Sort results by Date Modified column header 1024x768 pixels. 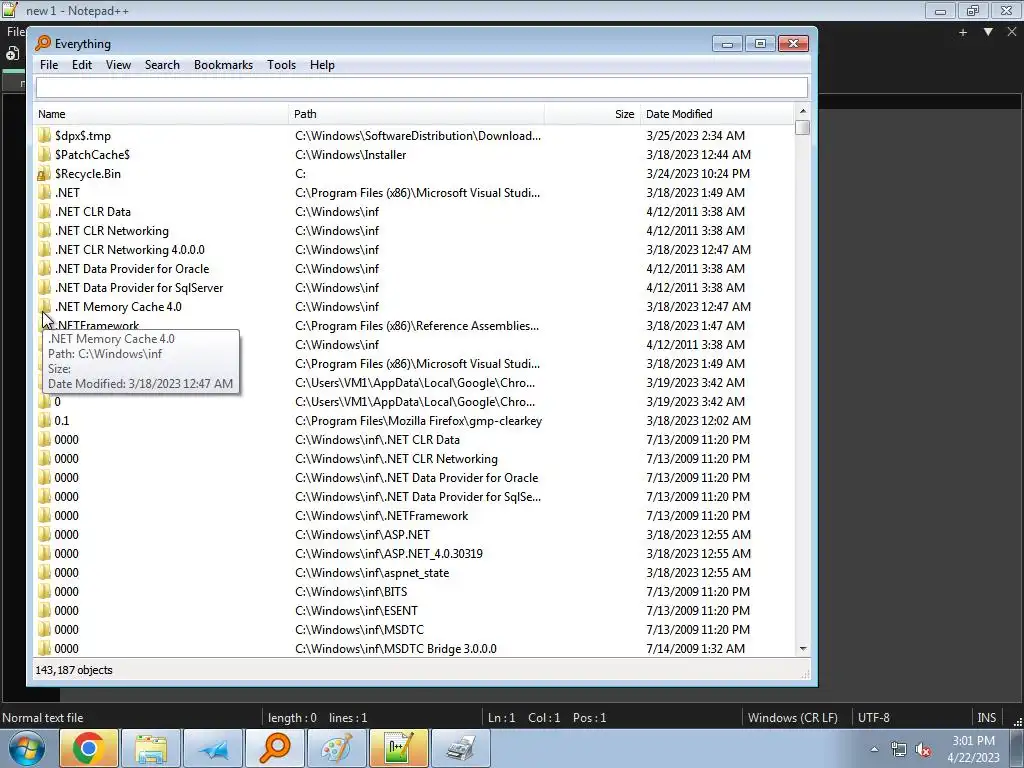point(717,114)
